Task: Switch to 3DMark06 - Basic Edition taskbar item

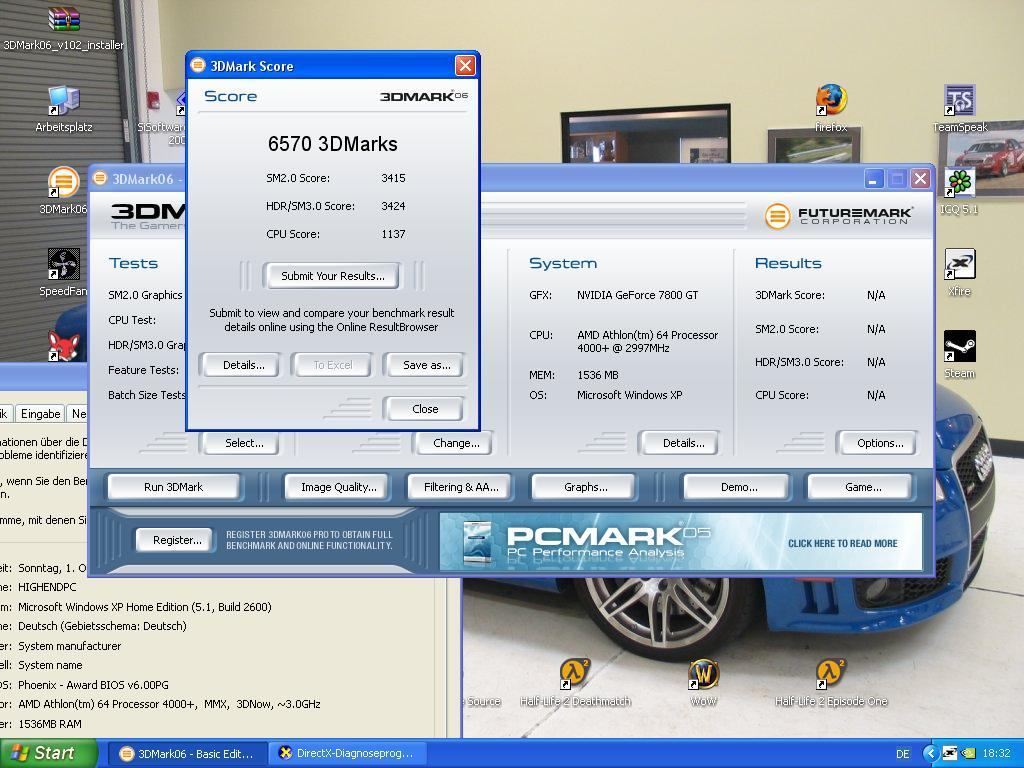Action: tap(188, 754)
